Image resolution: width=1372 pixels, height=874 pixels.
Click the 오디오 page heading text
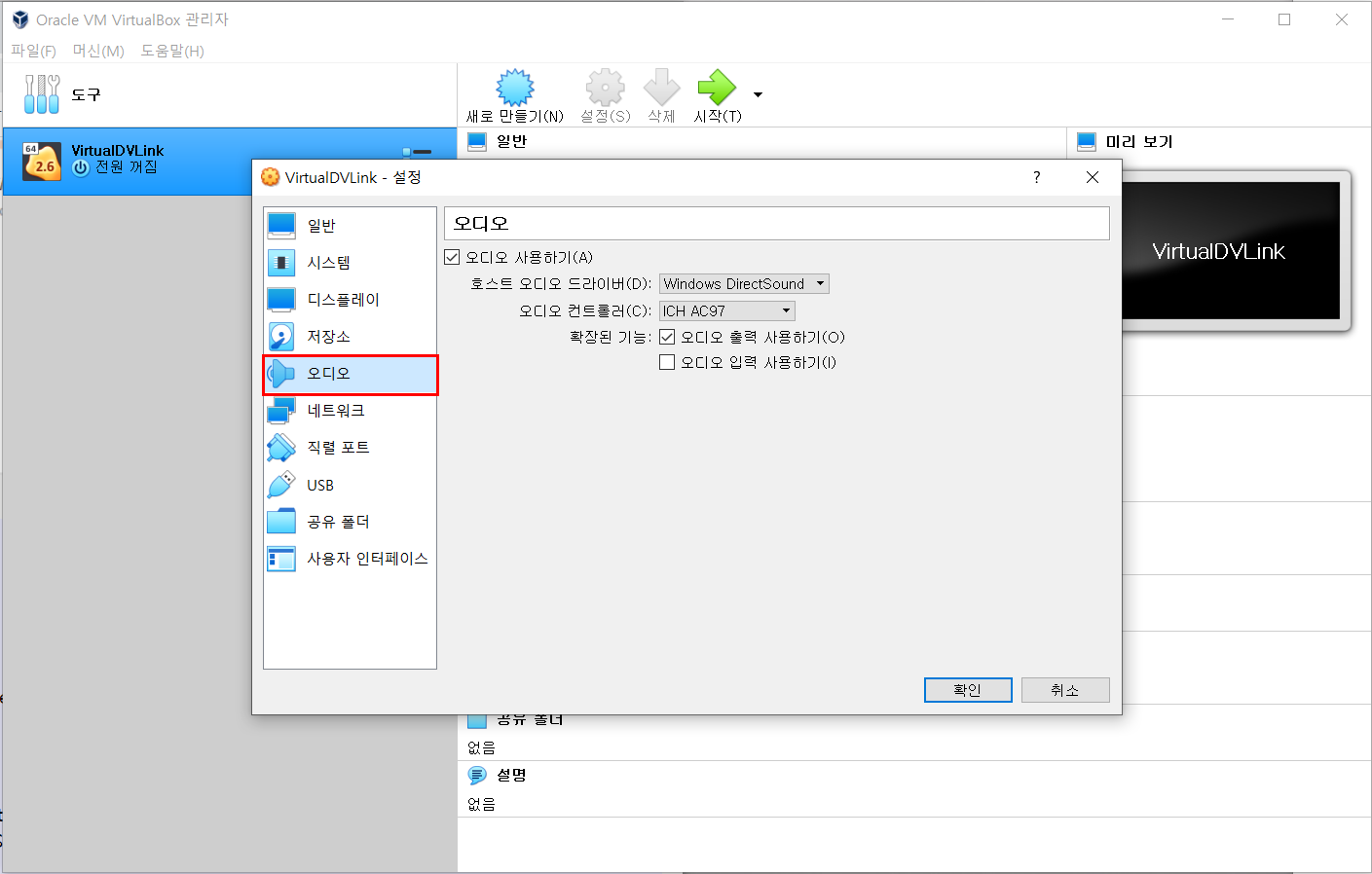[x=481, y=224]
